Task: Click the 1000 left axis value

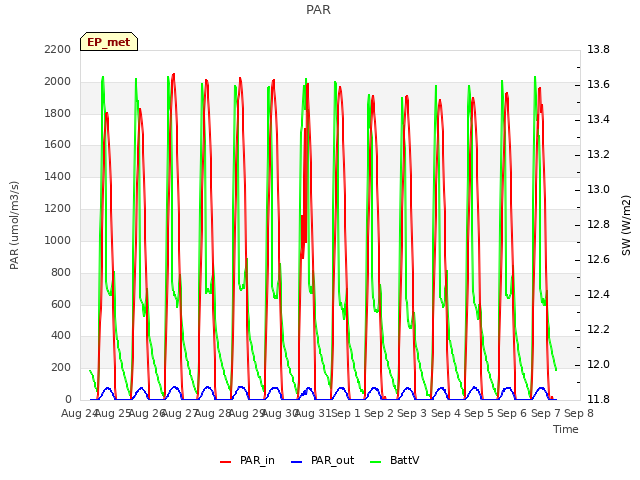Action: tap(58, 240)
